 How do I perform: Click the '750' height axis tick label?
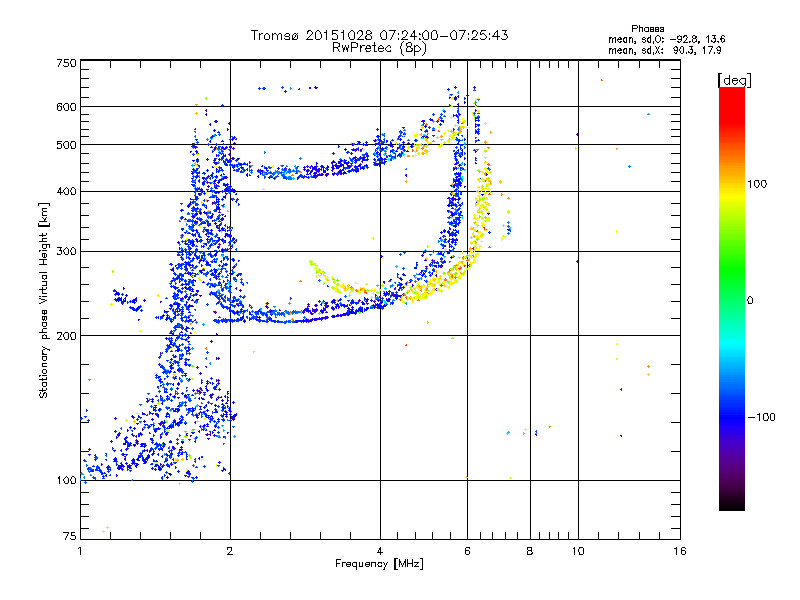(x=66, y=63)
